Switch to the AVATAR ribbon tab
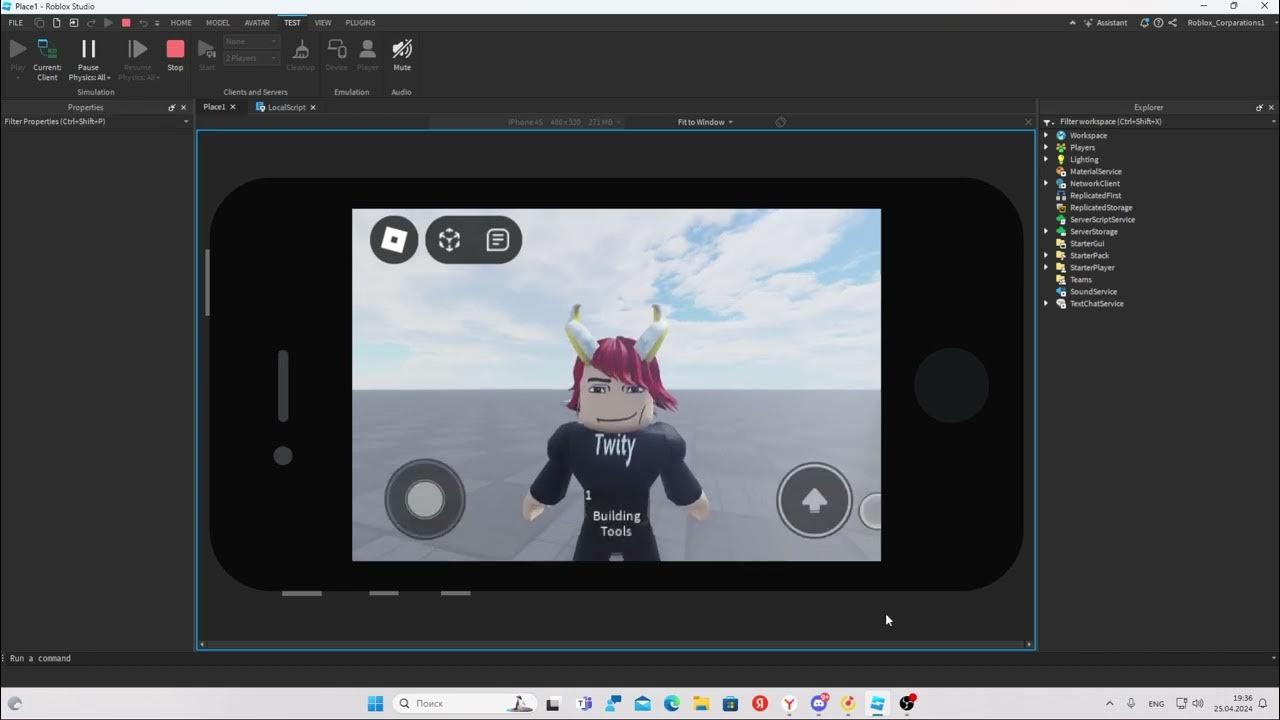The height and width of the screenshot is (720, 1280). tap(257, 22)
